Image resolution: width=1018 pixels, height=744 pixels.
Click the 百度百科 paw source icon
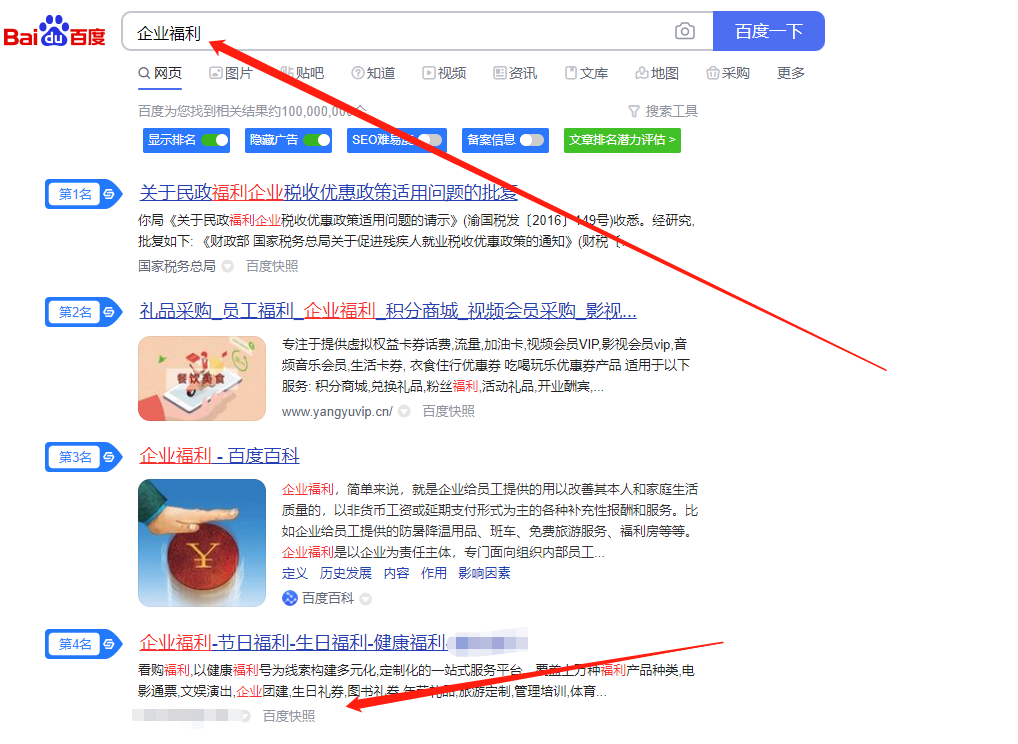[x=290, y=598]
